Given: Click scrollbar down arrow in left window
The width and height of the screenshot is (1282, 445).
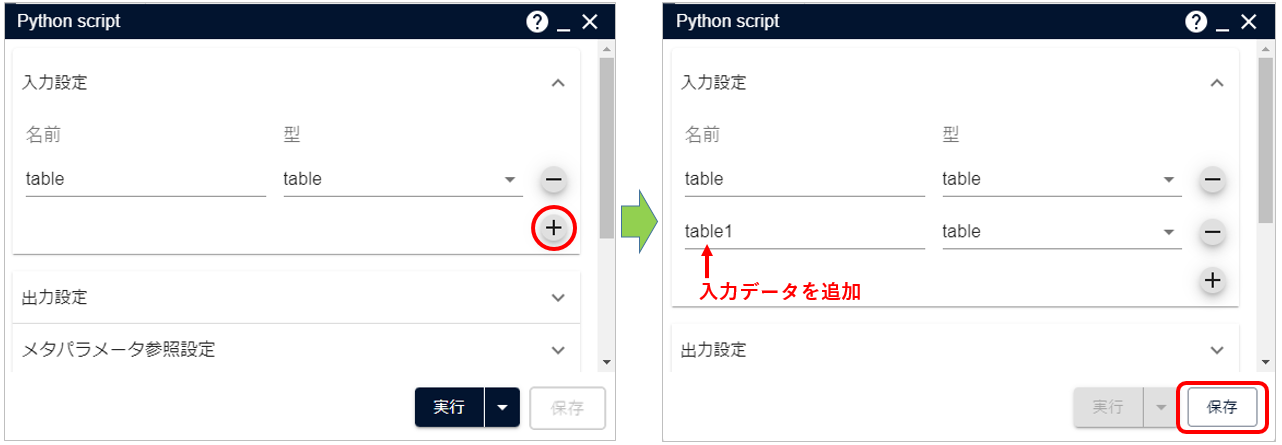Looking at the screenshot, I should coord(607,362).
